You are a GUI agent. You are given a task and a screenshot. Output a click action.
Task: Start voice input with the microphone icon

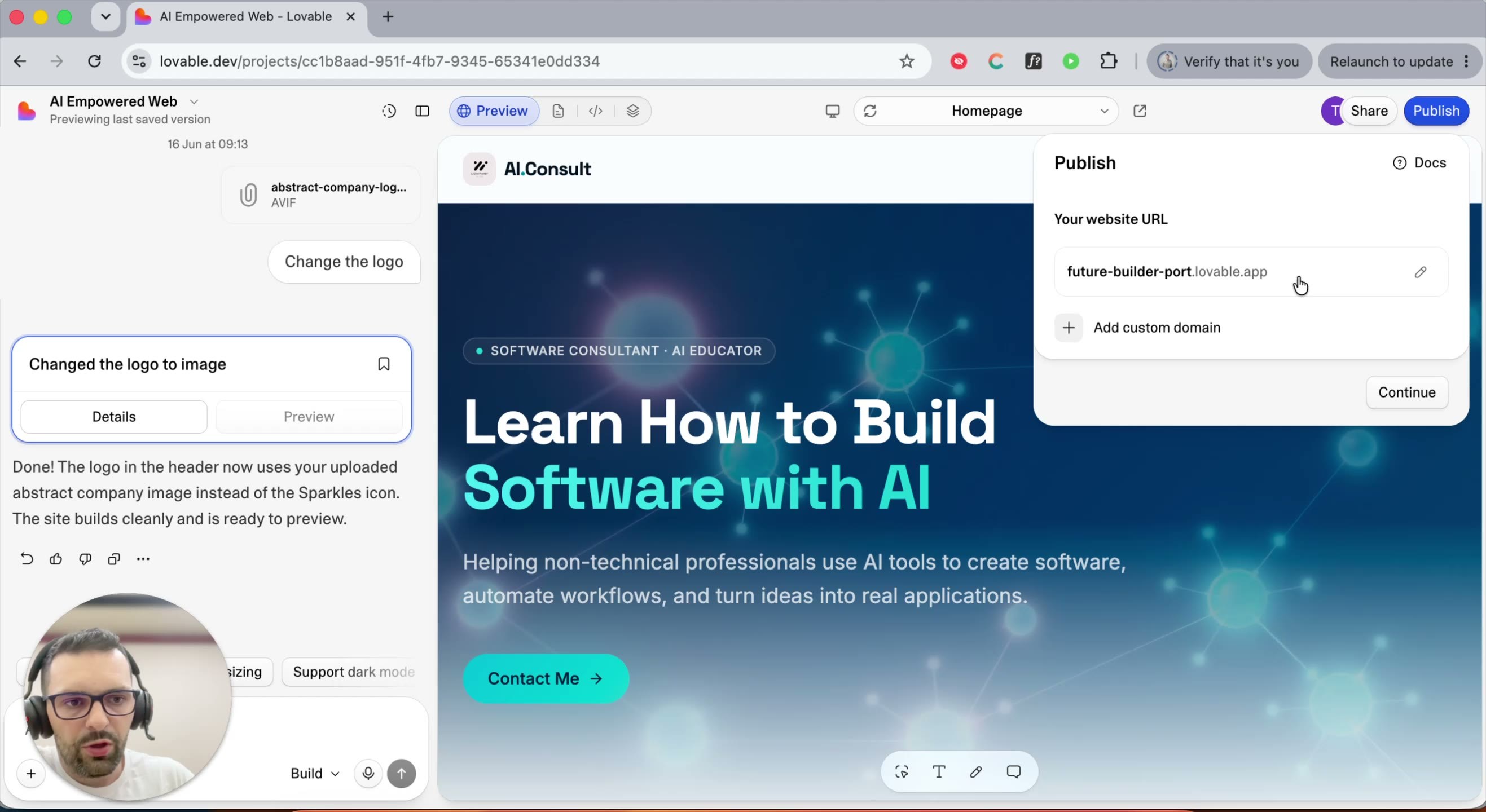pos(368,773)
